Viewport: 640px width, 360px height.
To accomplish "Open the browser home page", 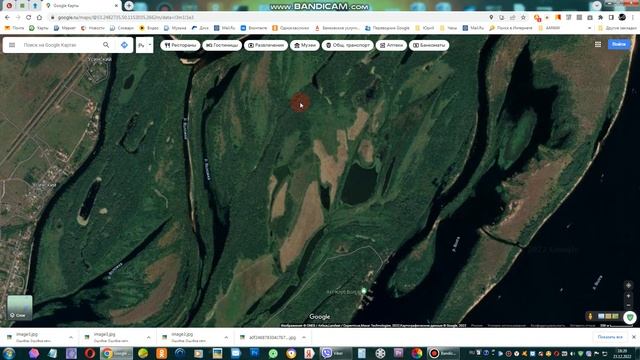I will click(x=39, y=18).
